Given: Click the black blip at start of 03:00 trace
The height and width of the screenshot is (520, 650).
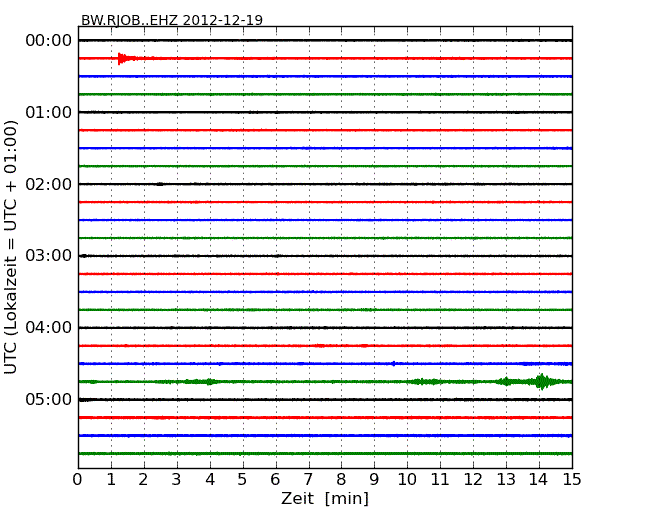Looking at the screenshot, I should [84, 256].
